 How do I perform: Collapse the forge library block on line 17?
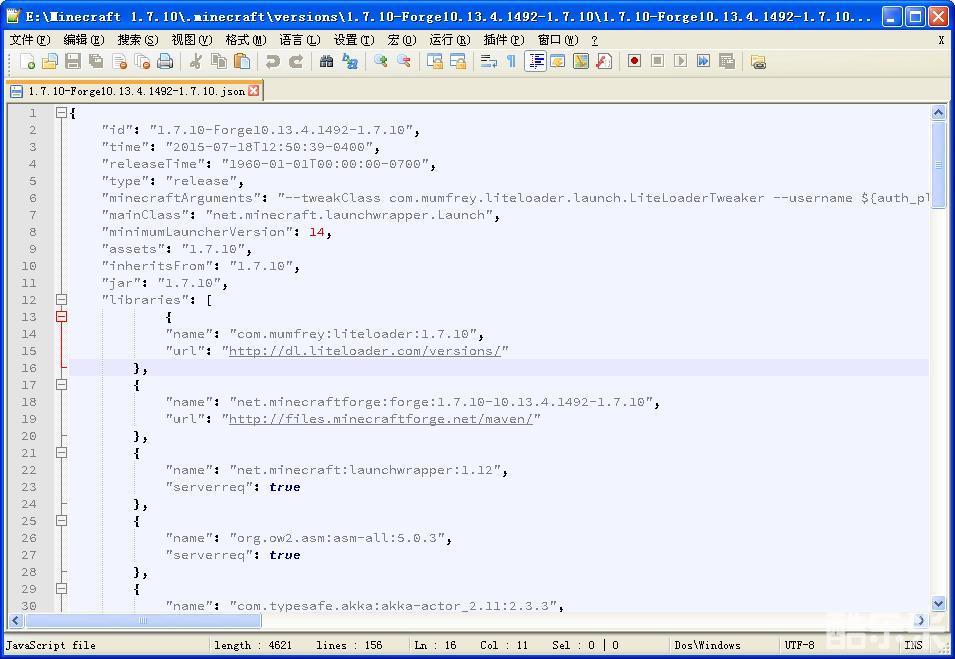tap(61, 384)
